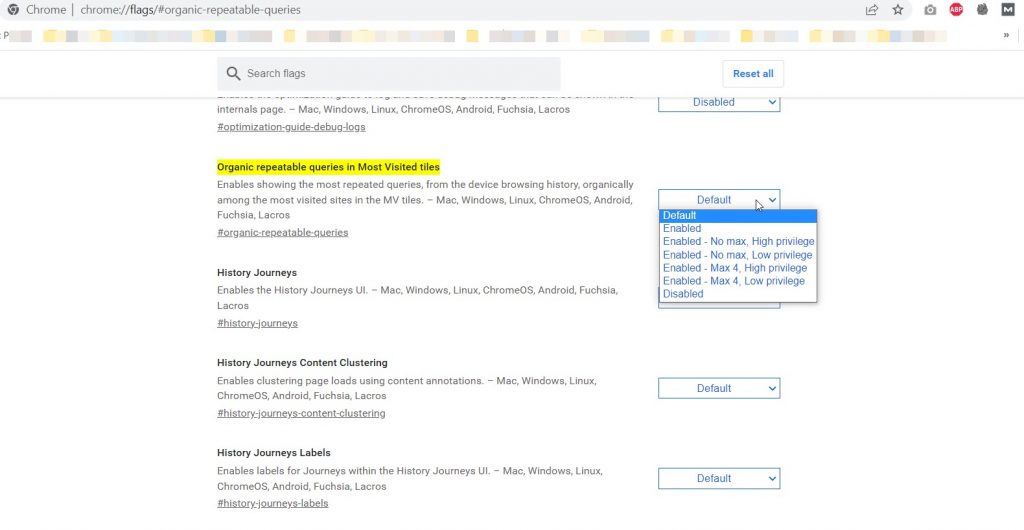Click the share page icon in address bar
This screenshot has width=1024, height=530.
click(872, 10)
